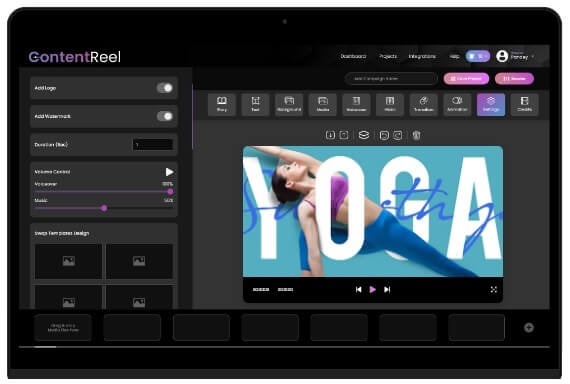Click the layers stack icon above the preview
570x384 pixels.
364,135
